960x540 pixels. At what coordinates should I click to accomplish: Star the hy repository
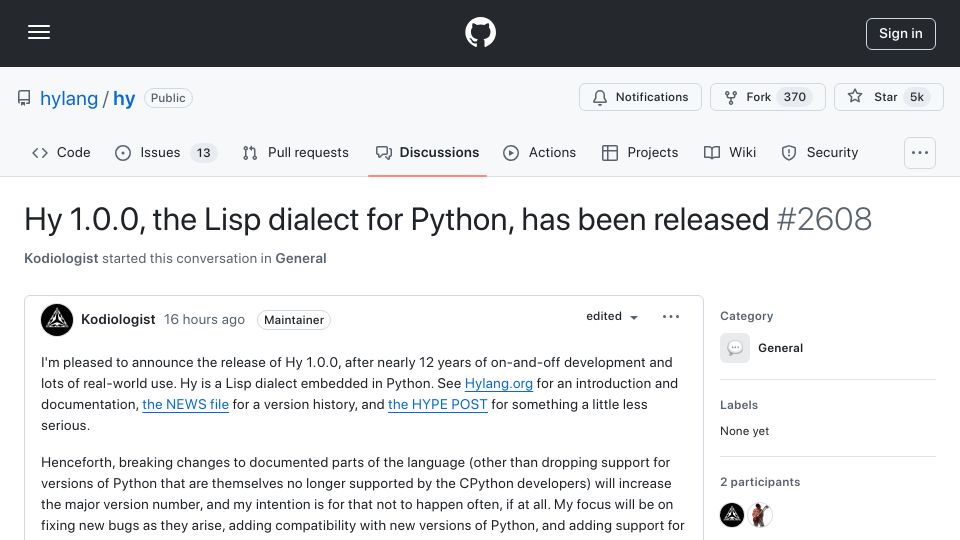tap(888, 97)
